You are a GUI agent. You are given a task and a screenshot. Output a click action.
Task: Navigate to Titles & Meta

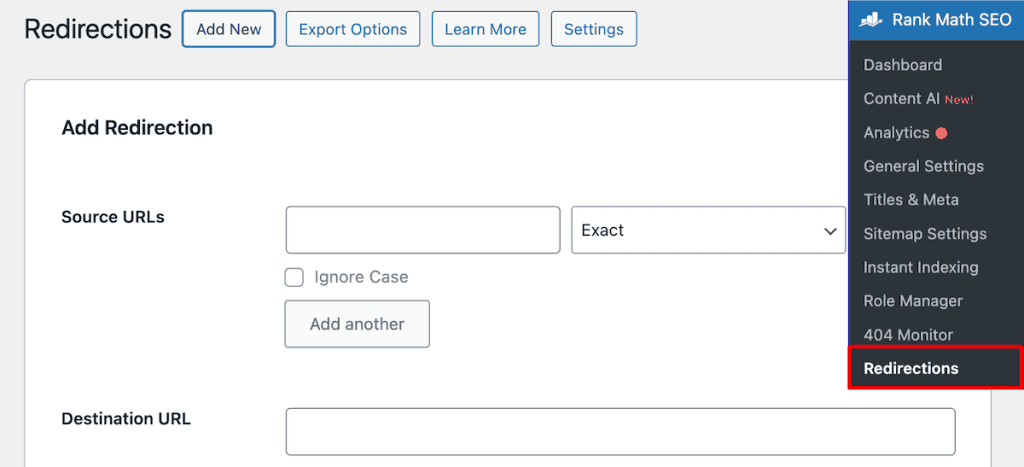pyautogui.click(x=910, y=200)
